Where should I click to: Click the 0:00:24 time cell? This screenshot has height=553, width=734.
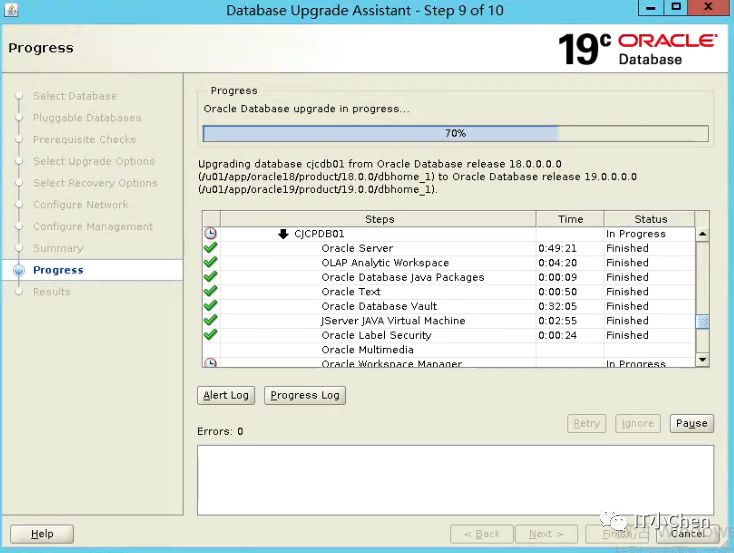tap(558, 335)
